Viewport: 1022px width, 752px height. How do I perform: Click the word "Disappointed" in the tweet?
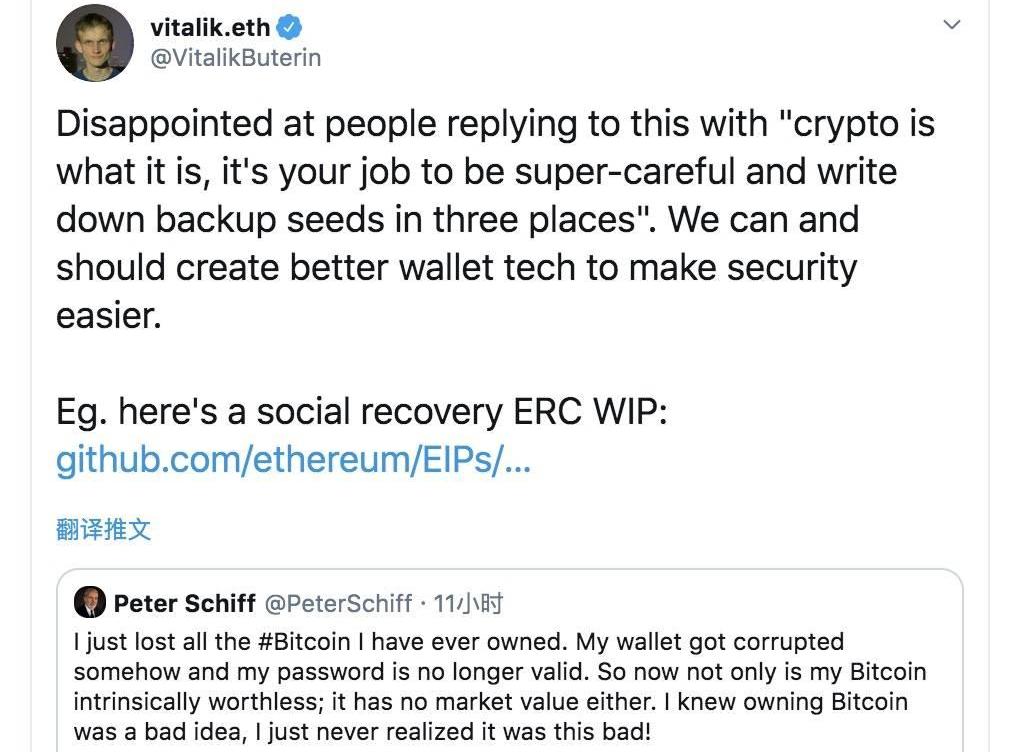pyautogui.click(x=164, y=124)
